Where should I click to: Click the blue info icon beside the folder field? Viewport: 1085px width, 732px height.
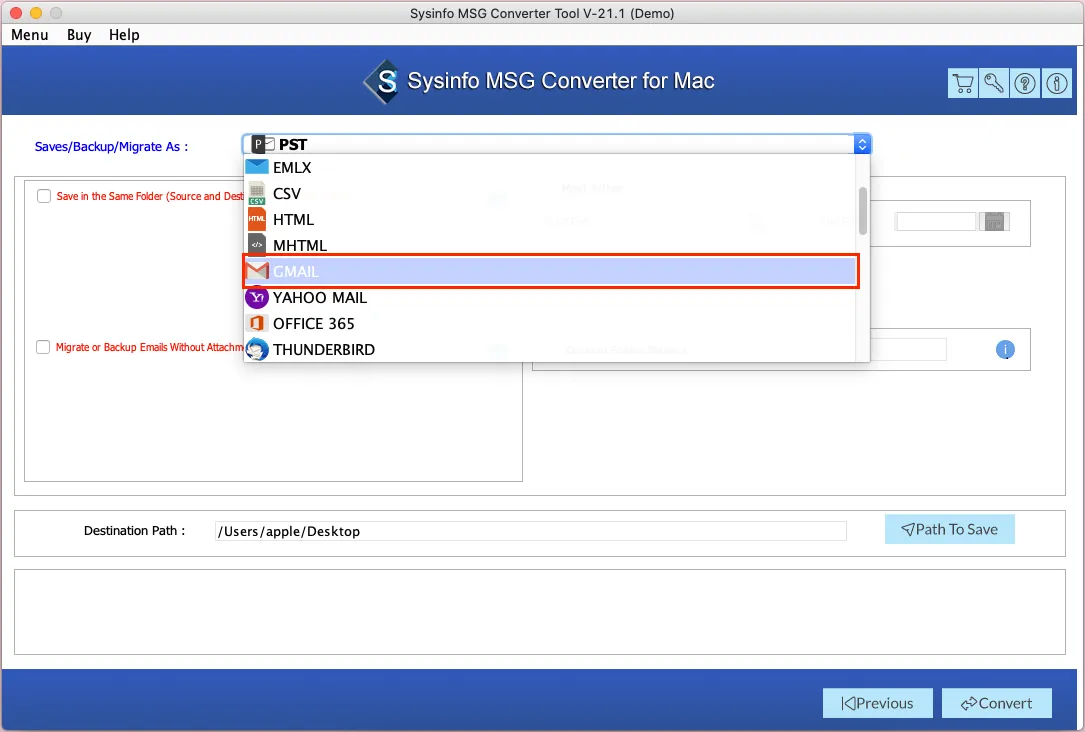pyautogui.click(x=1005, y=350)
